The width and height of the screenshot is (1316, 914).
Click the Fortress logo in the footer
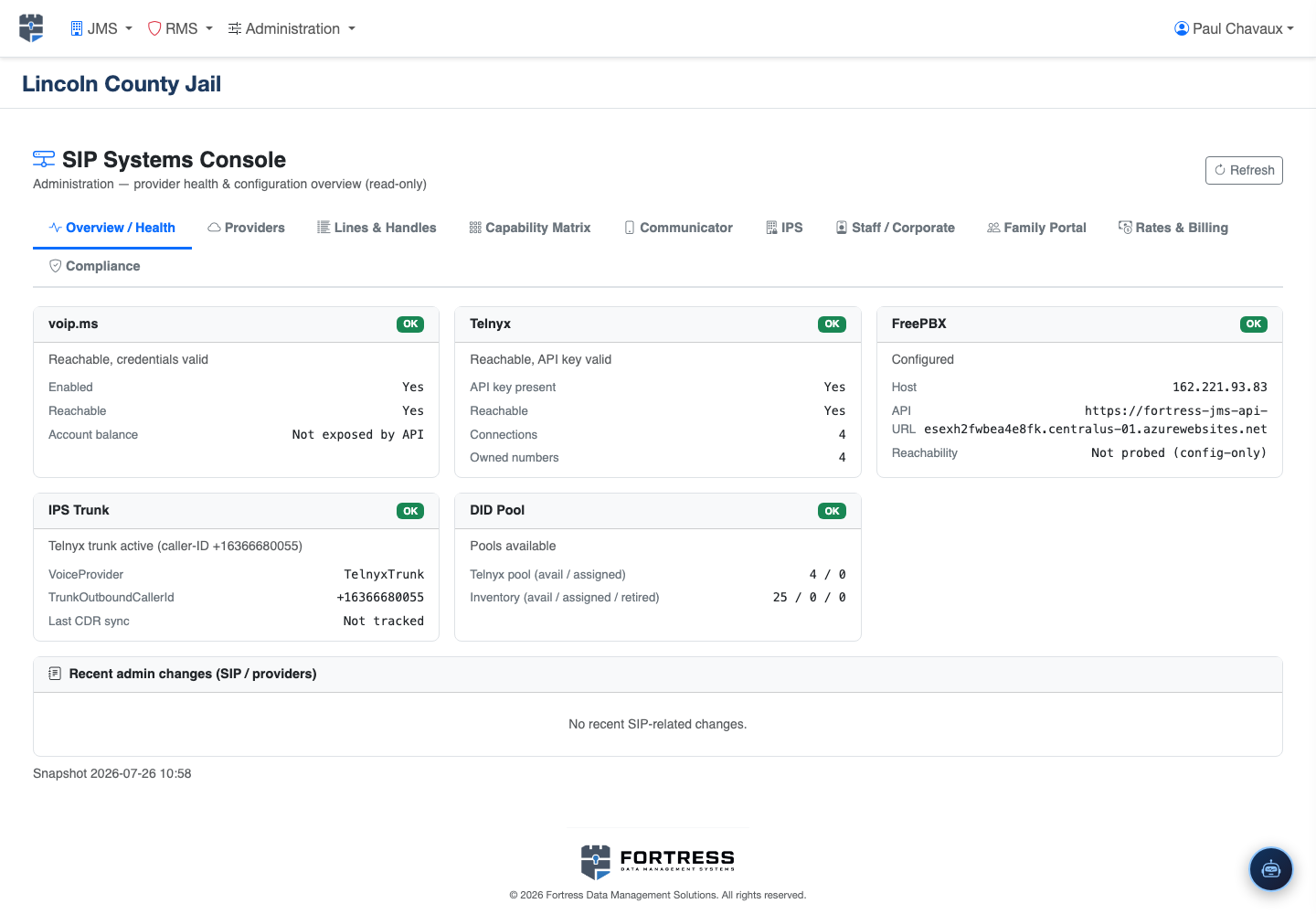(658, 861)
